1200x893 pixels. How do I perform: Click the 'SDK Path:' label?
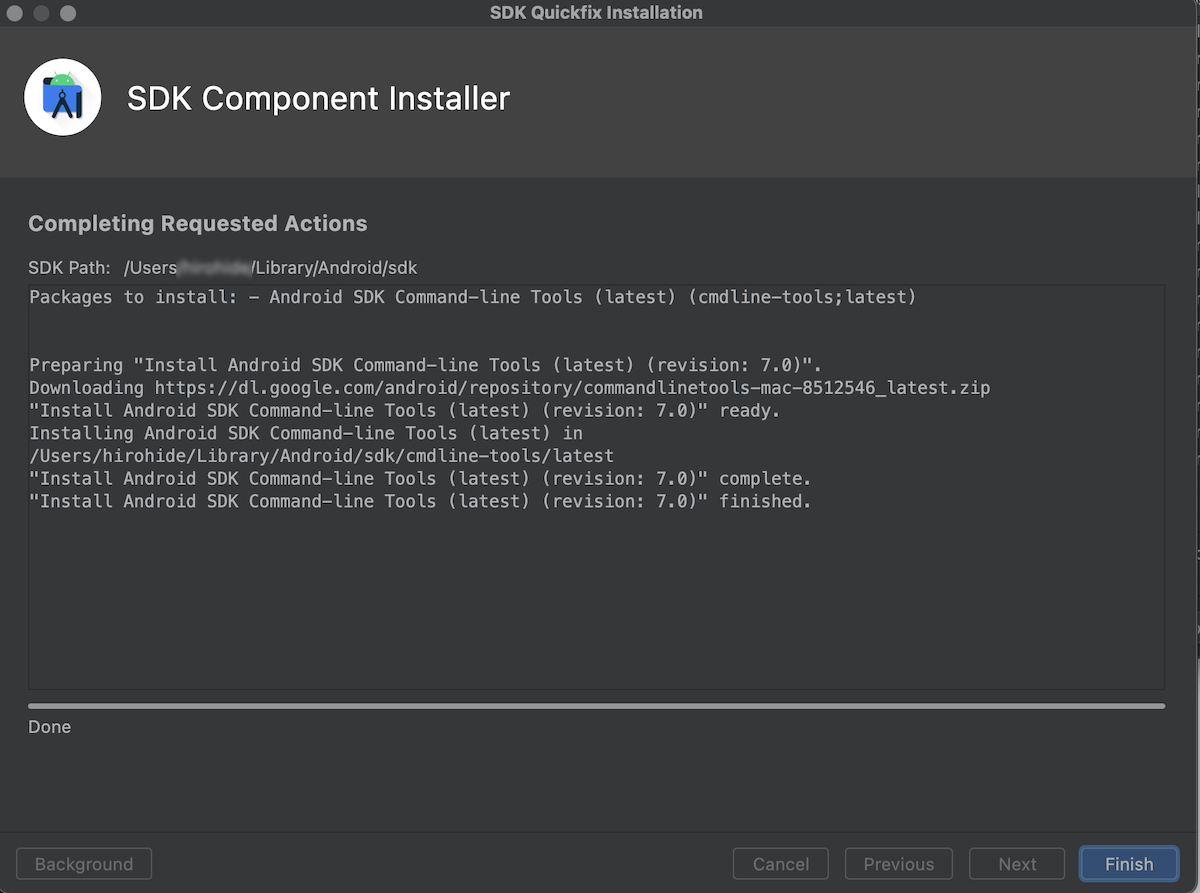pos(69,268)
